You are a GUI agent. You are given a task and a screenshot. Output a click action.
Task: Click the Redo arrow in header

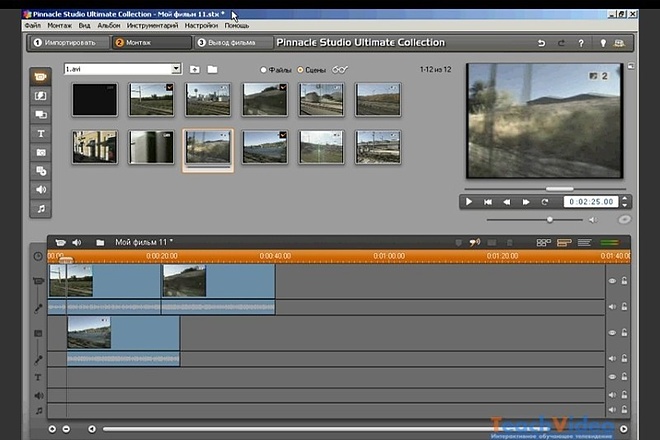pos(561,43)
